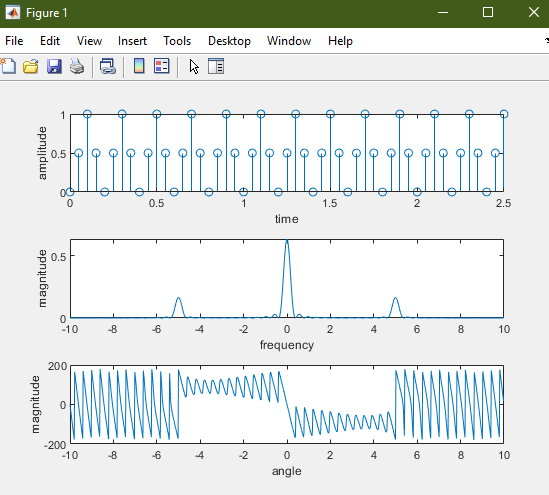Insert a colorbar using the toolbar icon
The height and width of the screenshot is (495, 549).
139,66
